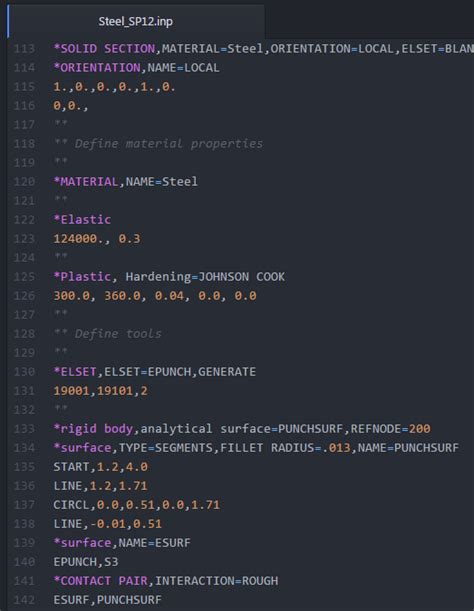Click the 360.0 plastic parameter
474x611 pixels.
[122, 296]
